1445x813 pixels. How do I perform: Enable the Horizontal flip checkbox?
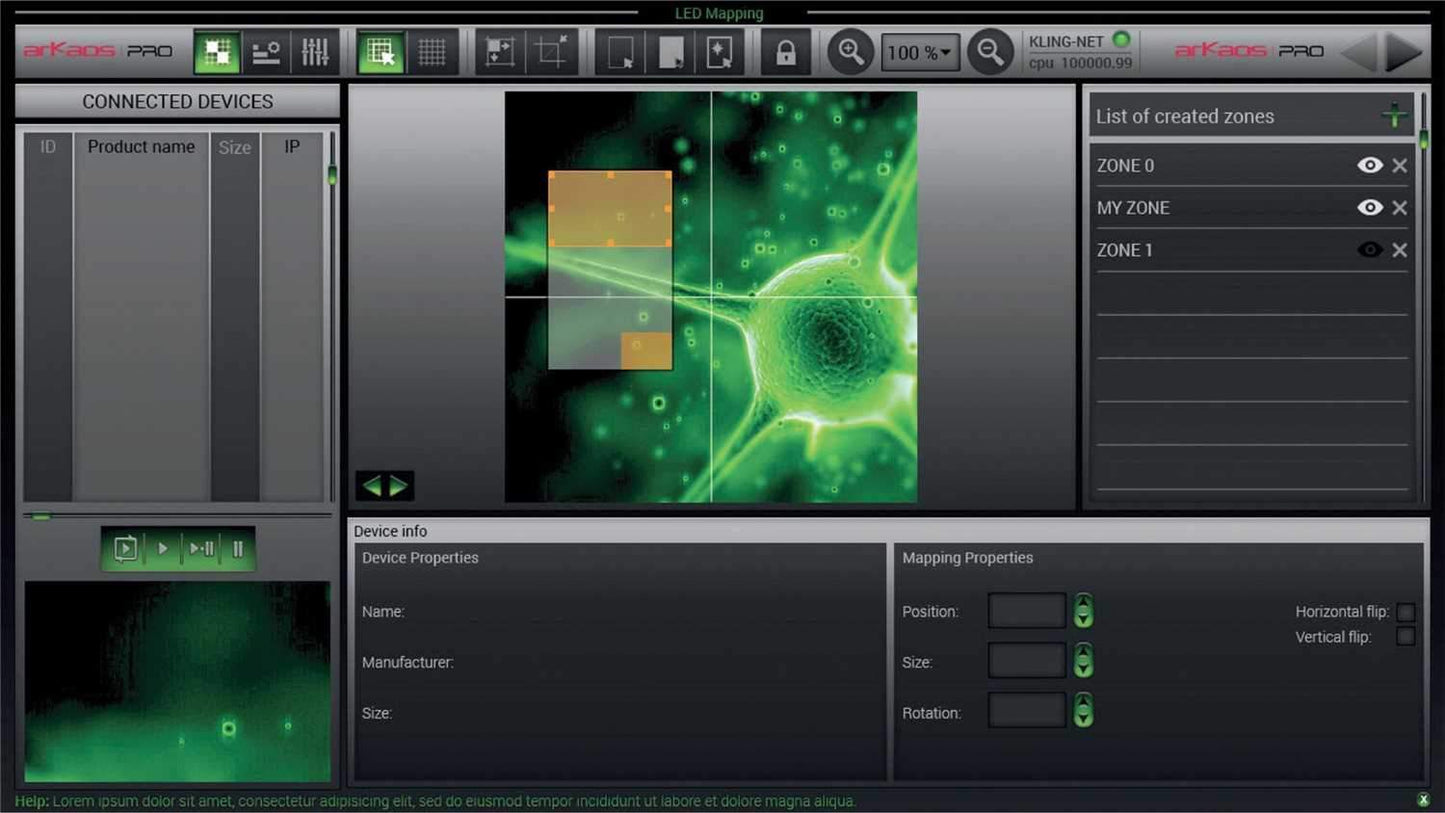point(1406,611)
